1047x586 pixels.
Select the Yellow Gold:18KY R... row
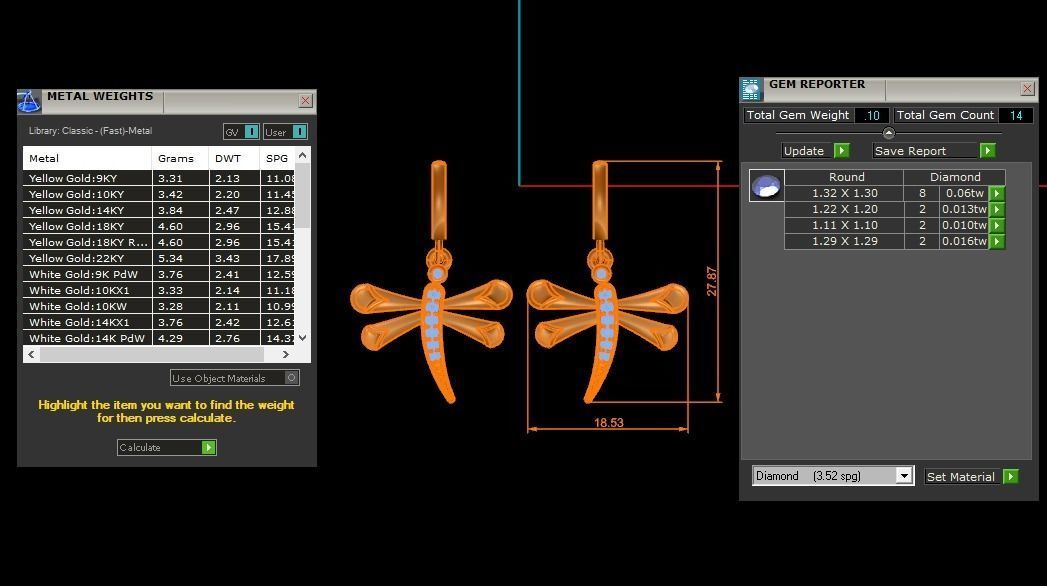tap(159, 242)
